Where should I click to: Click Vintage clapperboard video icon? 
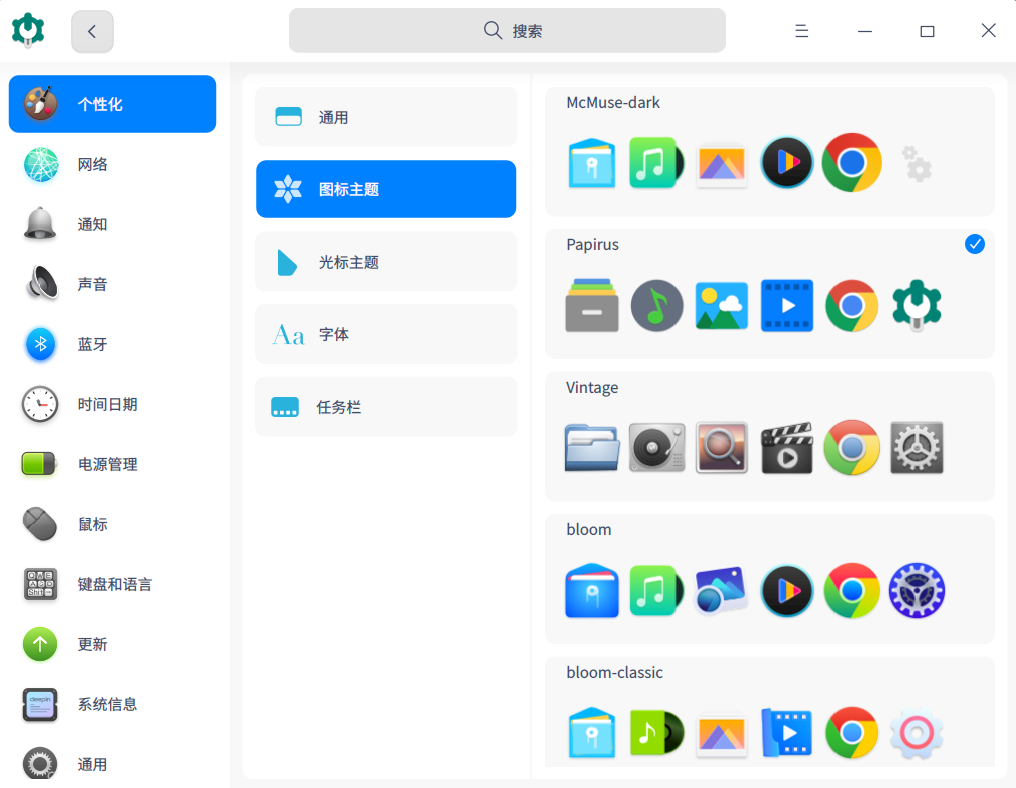point(787,448)
